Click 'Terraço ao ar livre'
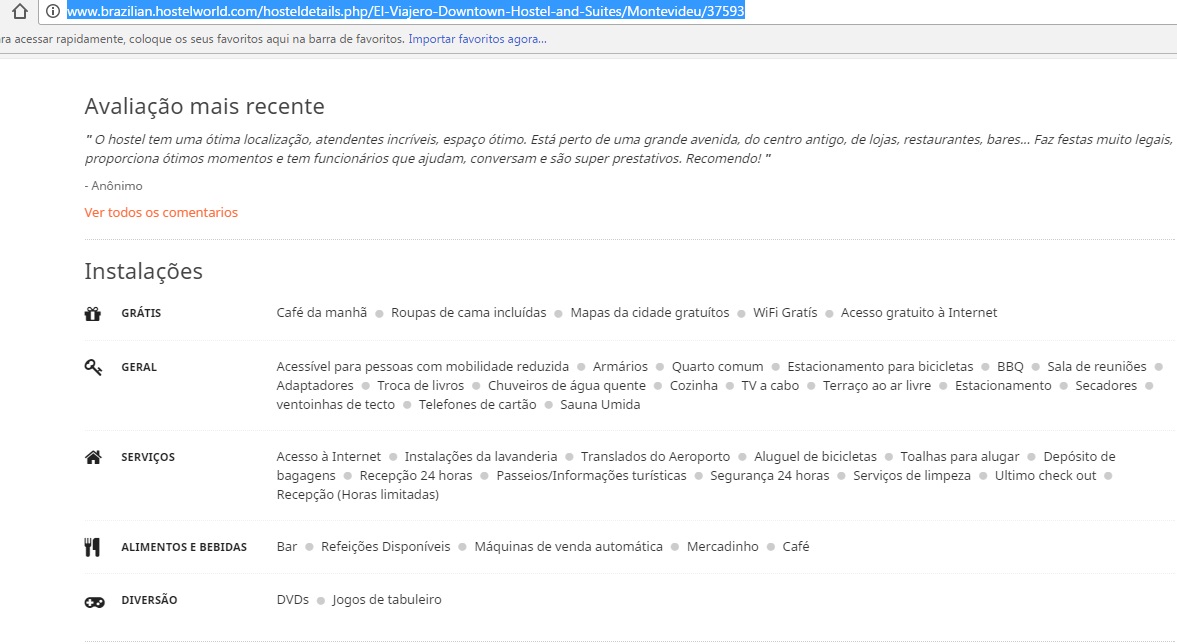Viewport: 1177px width, 644px height. coord(877,385)
